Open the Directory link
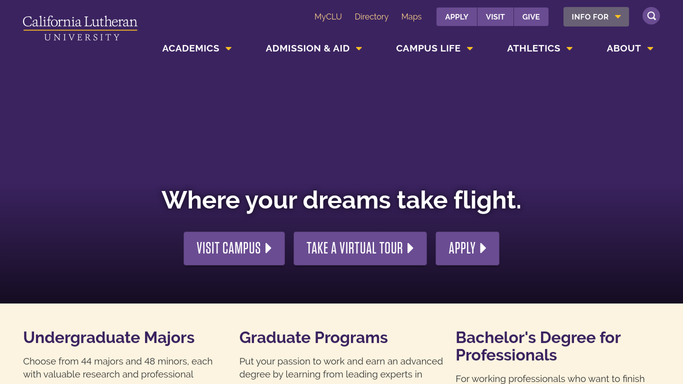The height and width of the screenshot is (384, 683). coord(371,17)
